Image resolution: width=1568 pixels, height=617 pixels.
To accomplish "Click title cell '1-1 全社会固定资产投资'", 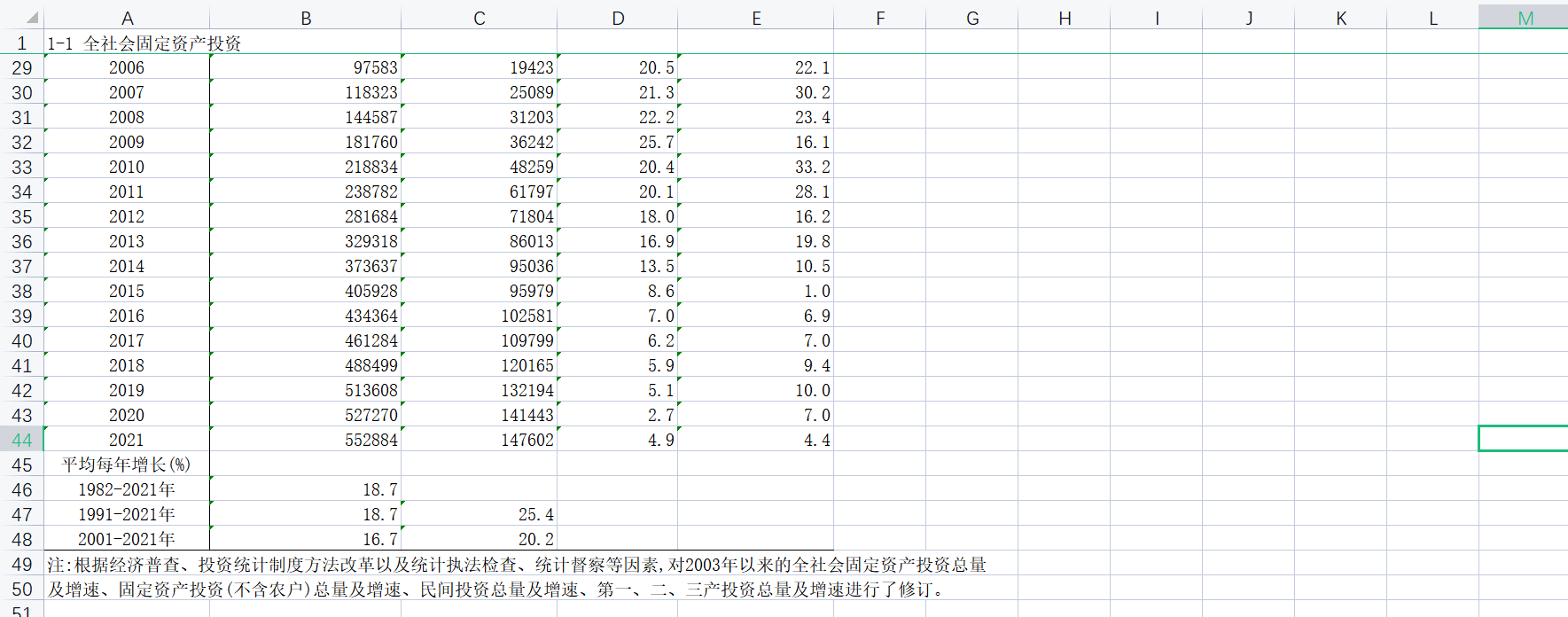I will tap(144, 43).
